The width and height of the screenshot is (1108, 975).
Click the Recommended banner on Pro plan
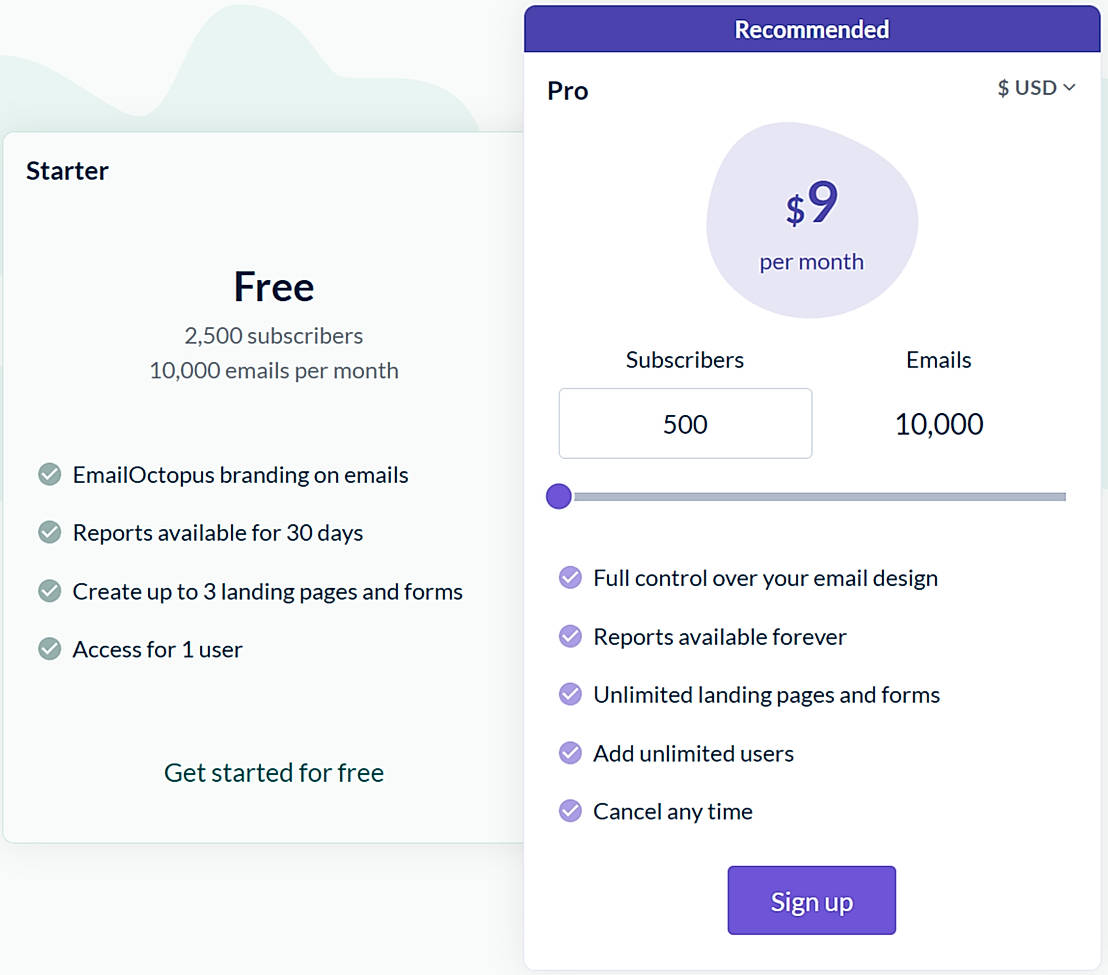pos(811,29)
